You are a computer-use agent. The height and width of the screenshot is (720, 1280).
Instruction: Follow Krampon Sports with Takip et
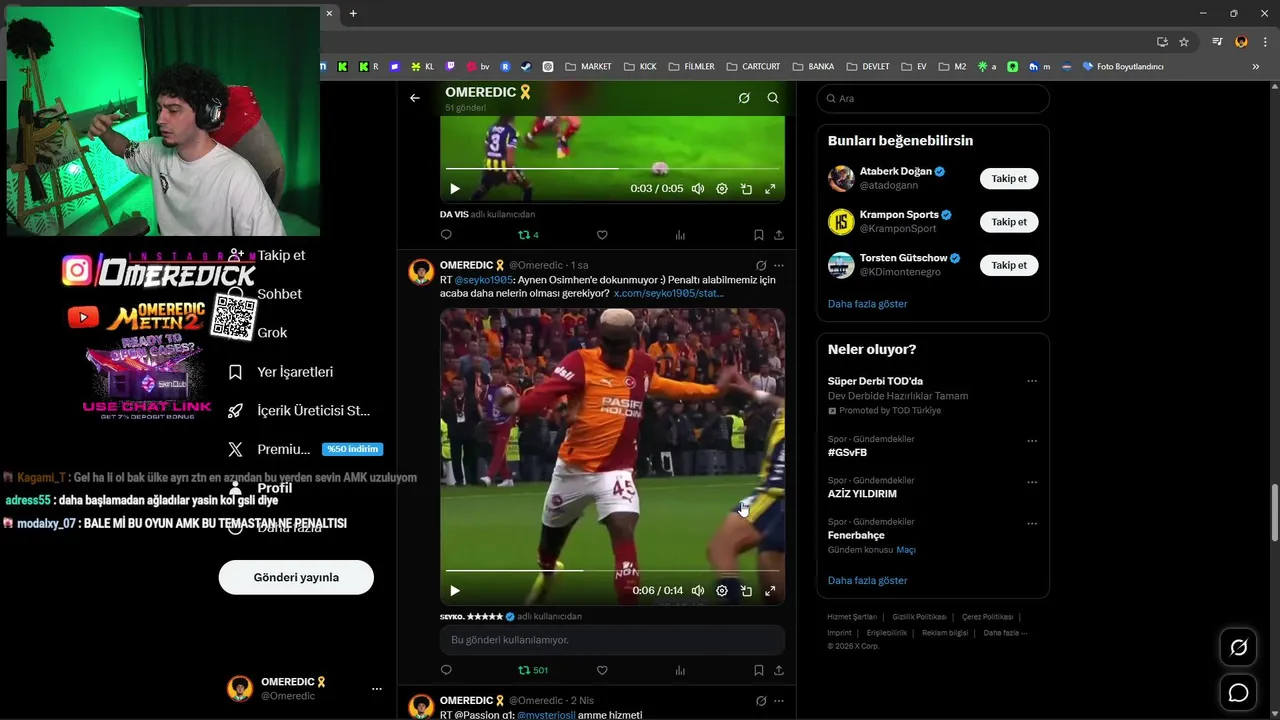click(1009, 222)
